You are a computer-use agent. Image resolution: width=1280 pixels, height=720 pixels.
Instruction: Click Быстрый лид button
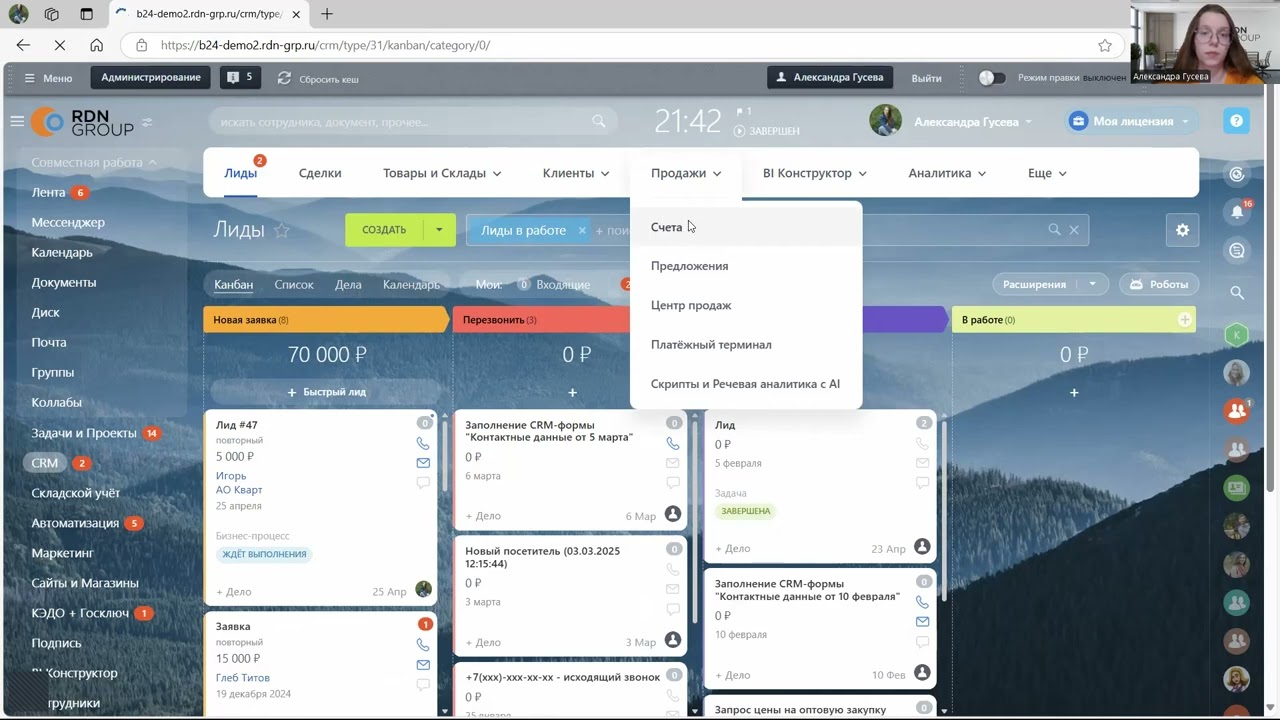(x=326, y=392)
